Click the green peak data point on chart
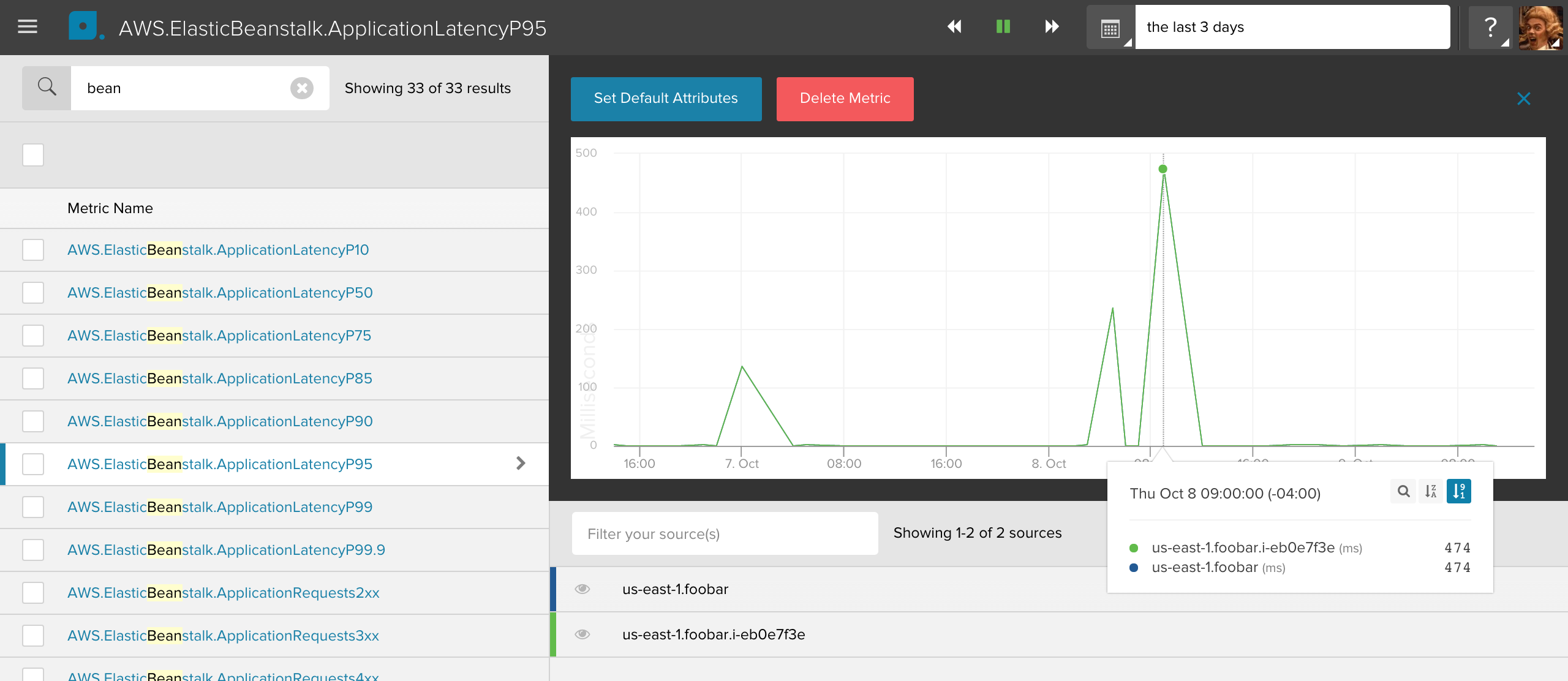 pos(1163,169)
